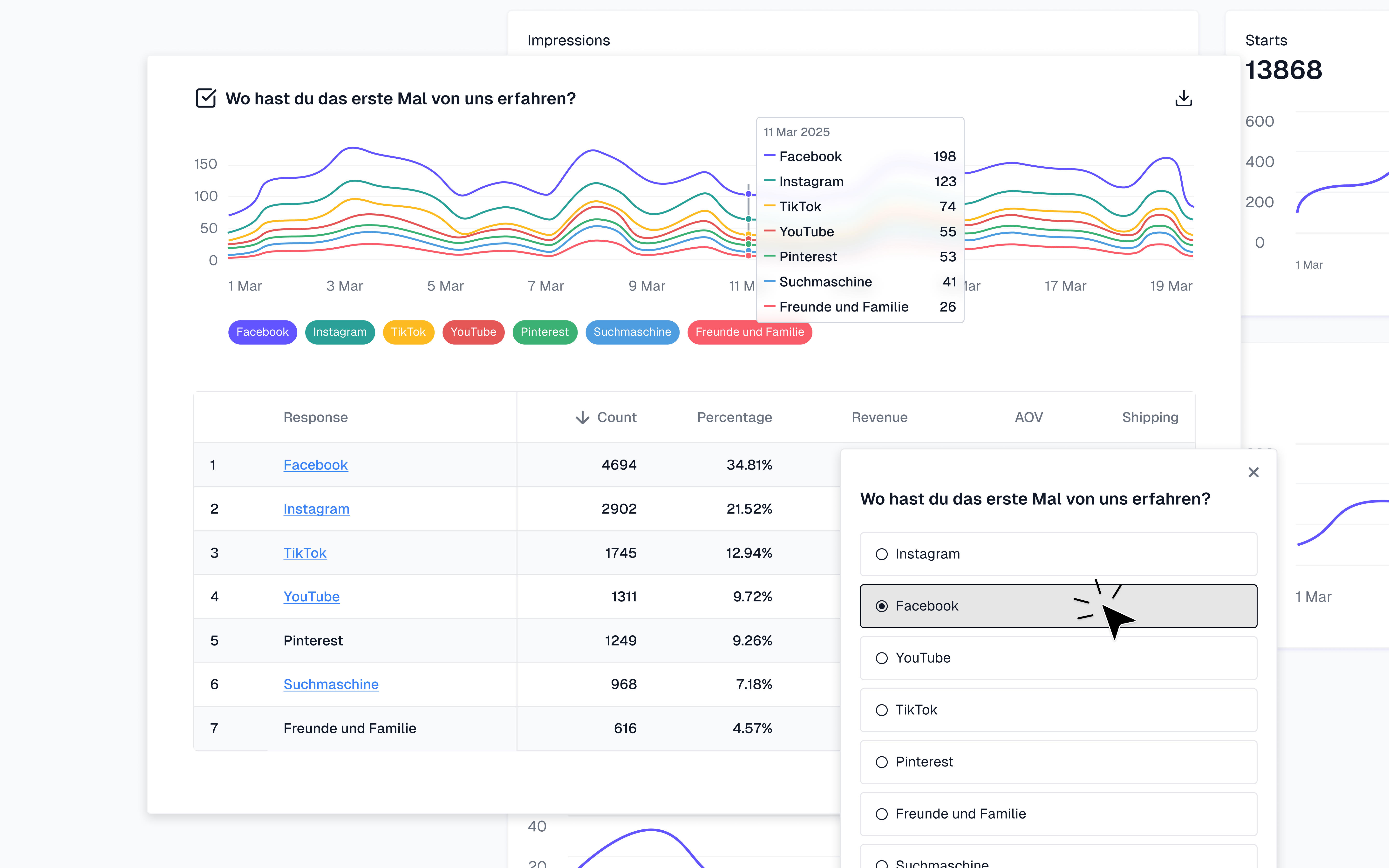This screenshot has width=1389, height=868.
Task: Click the checkbox icon beside the question title
Action: click(x=205, y=98)
